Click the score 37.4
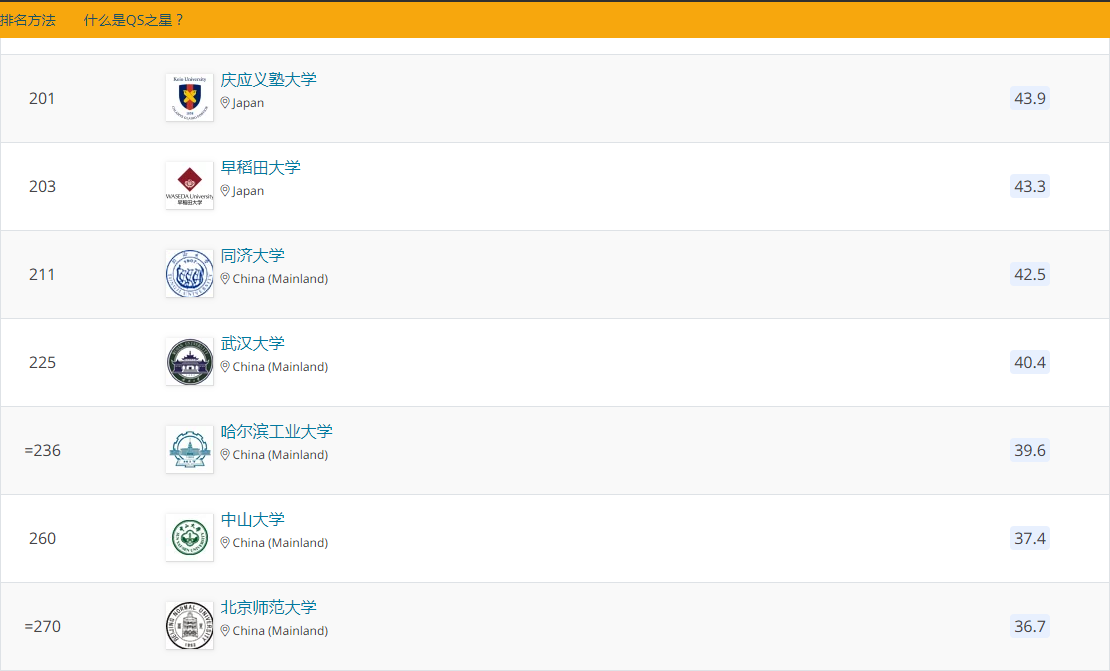Viewport: 1110px width, 671px height. click(1029, 538)
